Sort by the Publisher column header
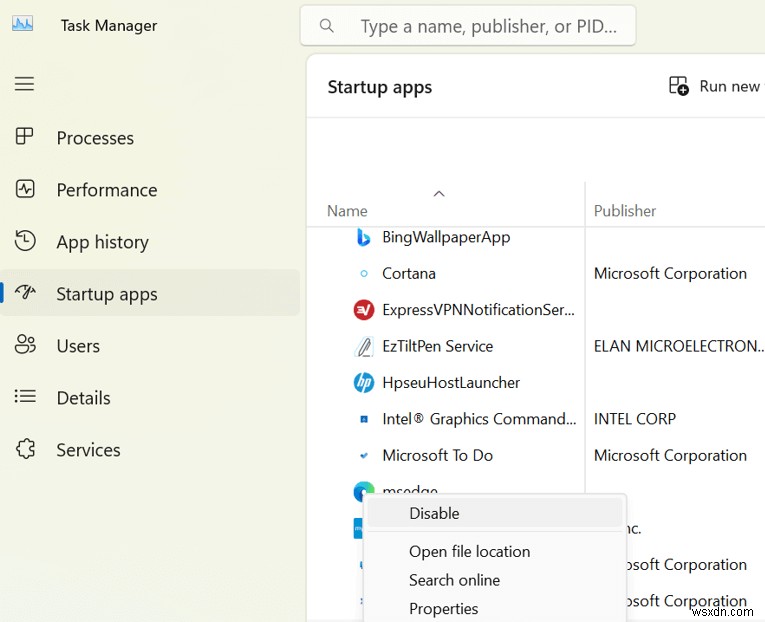765x622 pixels. (624, 211)
